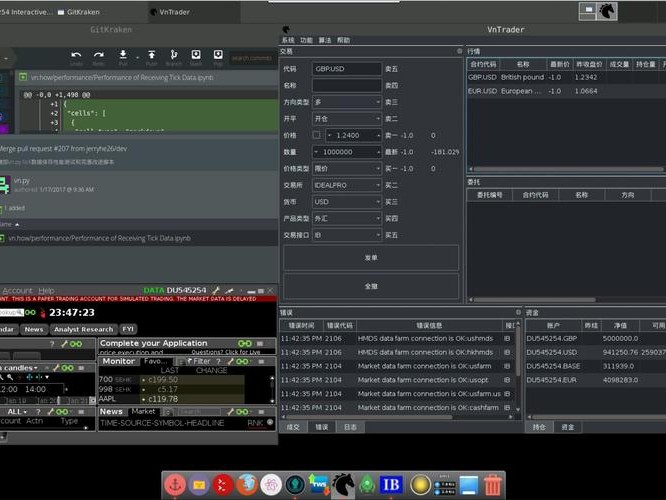Toggle the chain-link icon beside the TWS clock
This screenshot has height=500, width=666.
click(x=30, y=312)
